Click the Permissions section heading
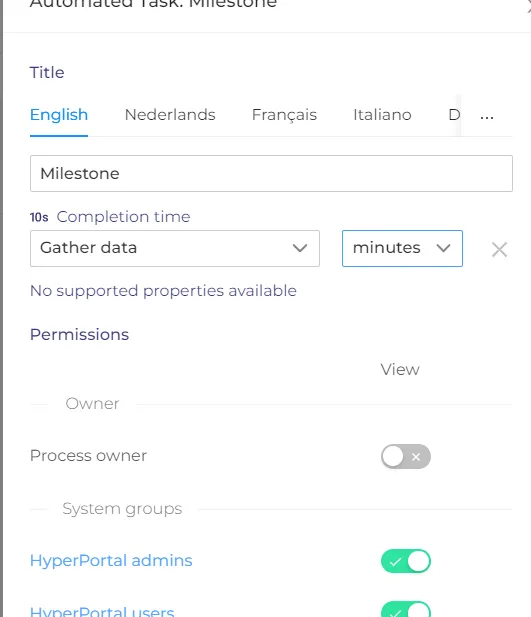This screenshot has height=617, width=531. 80,334
